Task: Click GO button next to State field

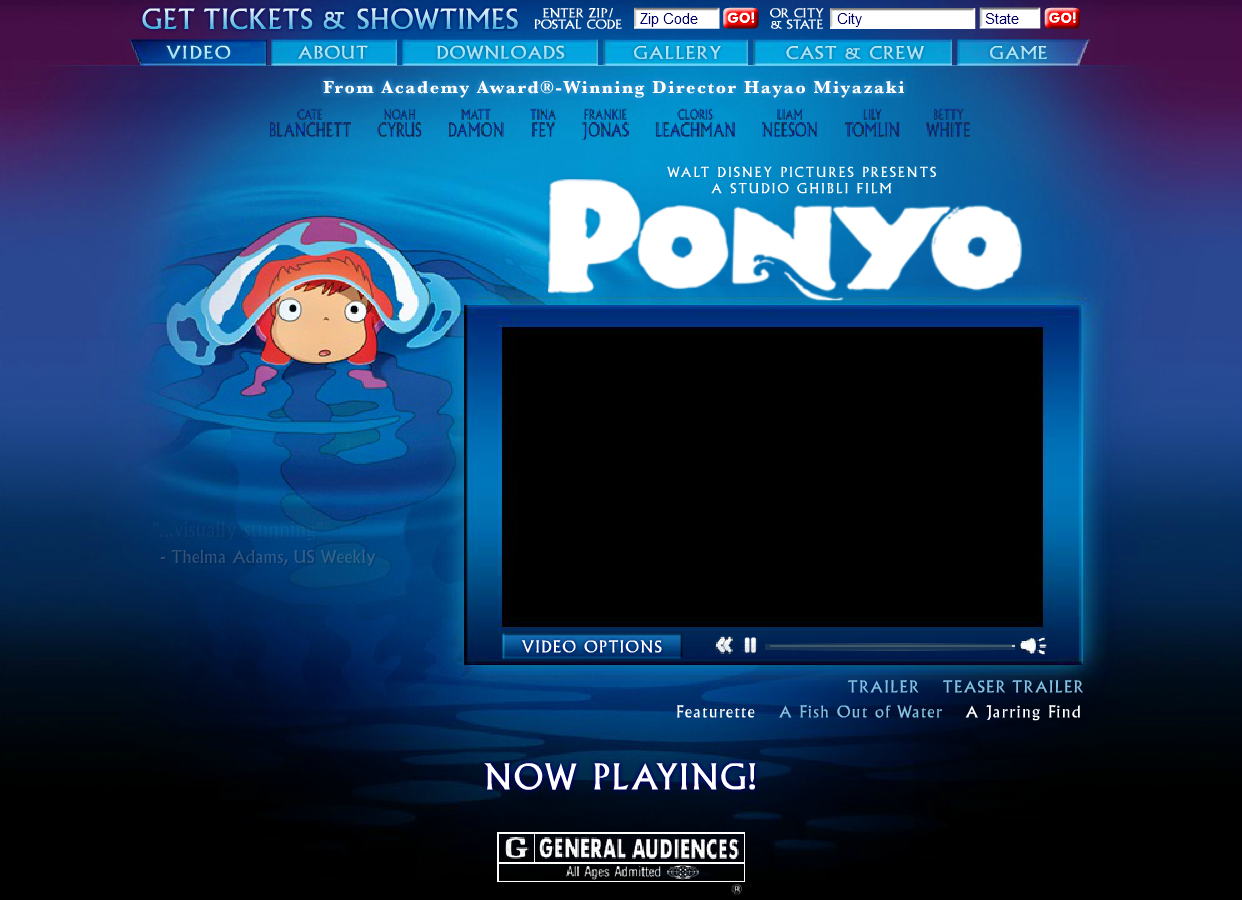Action: pyautogui.click(x=1062, y=18)
